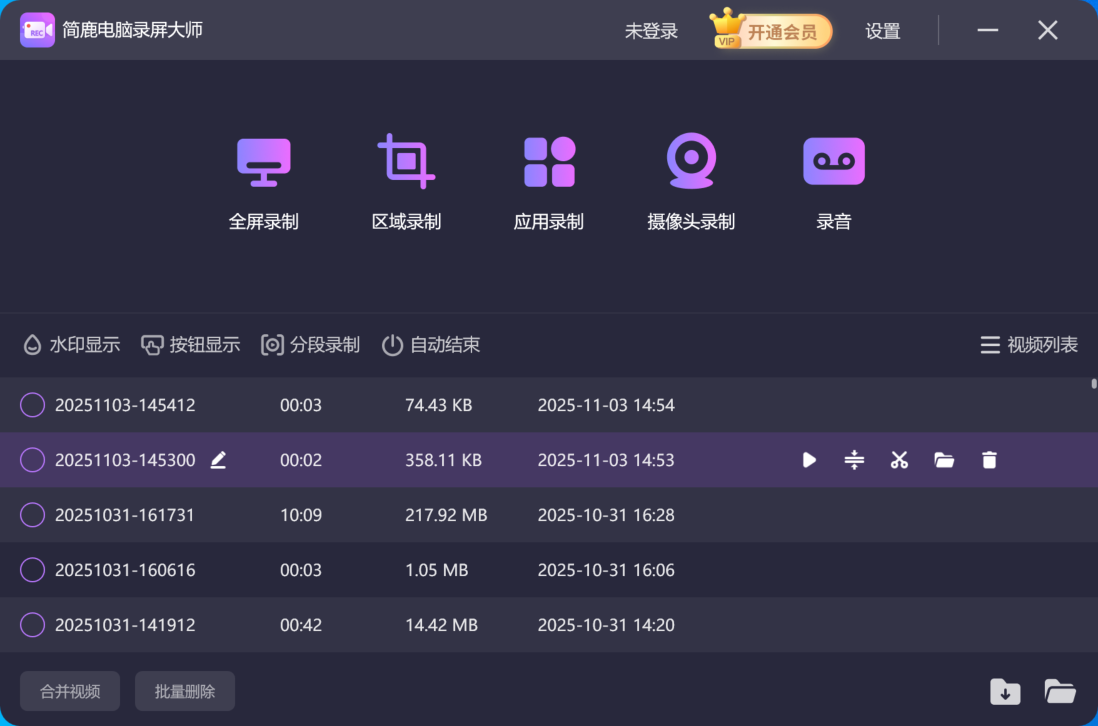Start 摄像头录制 webcam recording

[x=691, y=180]
